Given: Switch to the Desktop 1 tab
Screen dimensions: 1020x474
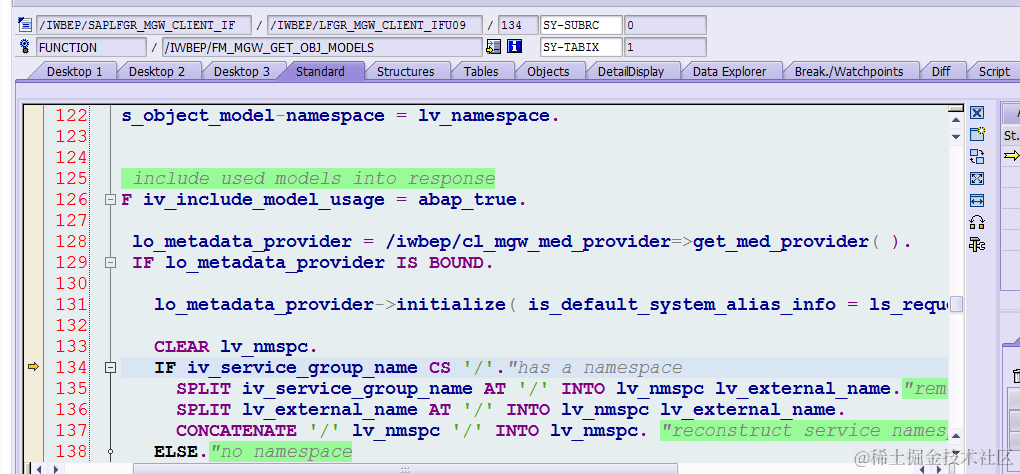Looking at the screenshot, I should 74,72.
